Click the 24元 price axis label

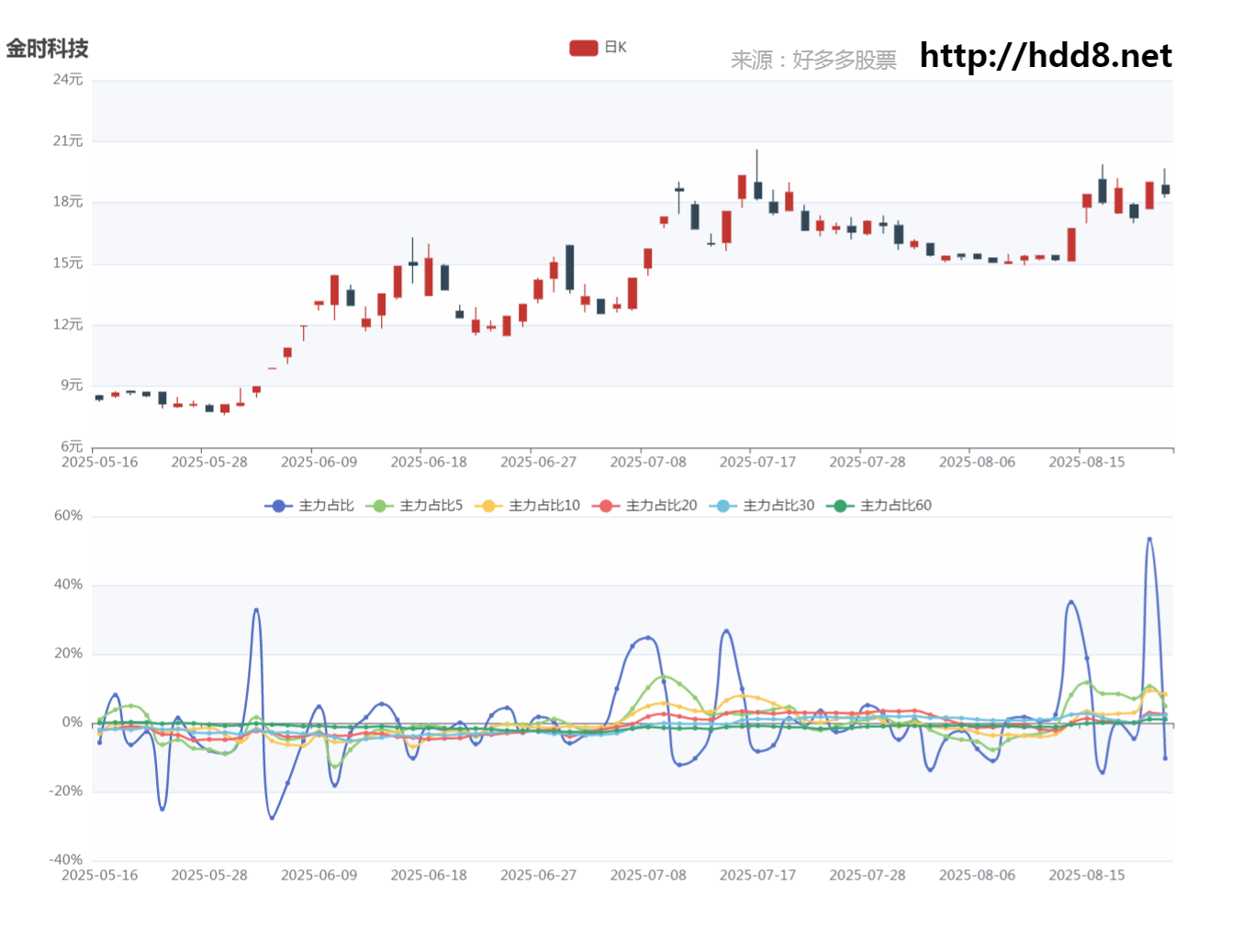click(x=68, y=80)
